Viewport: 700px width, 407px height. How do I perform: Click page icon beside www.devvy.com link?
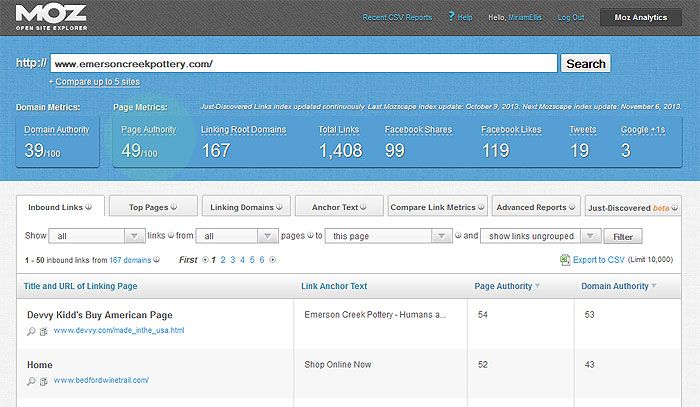[x=45, y=331]
